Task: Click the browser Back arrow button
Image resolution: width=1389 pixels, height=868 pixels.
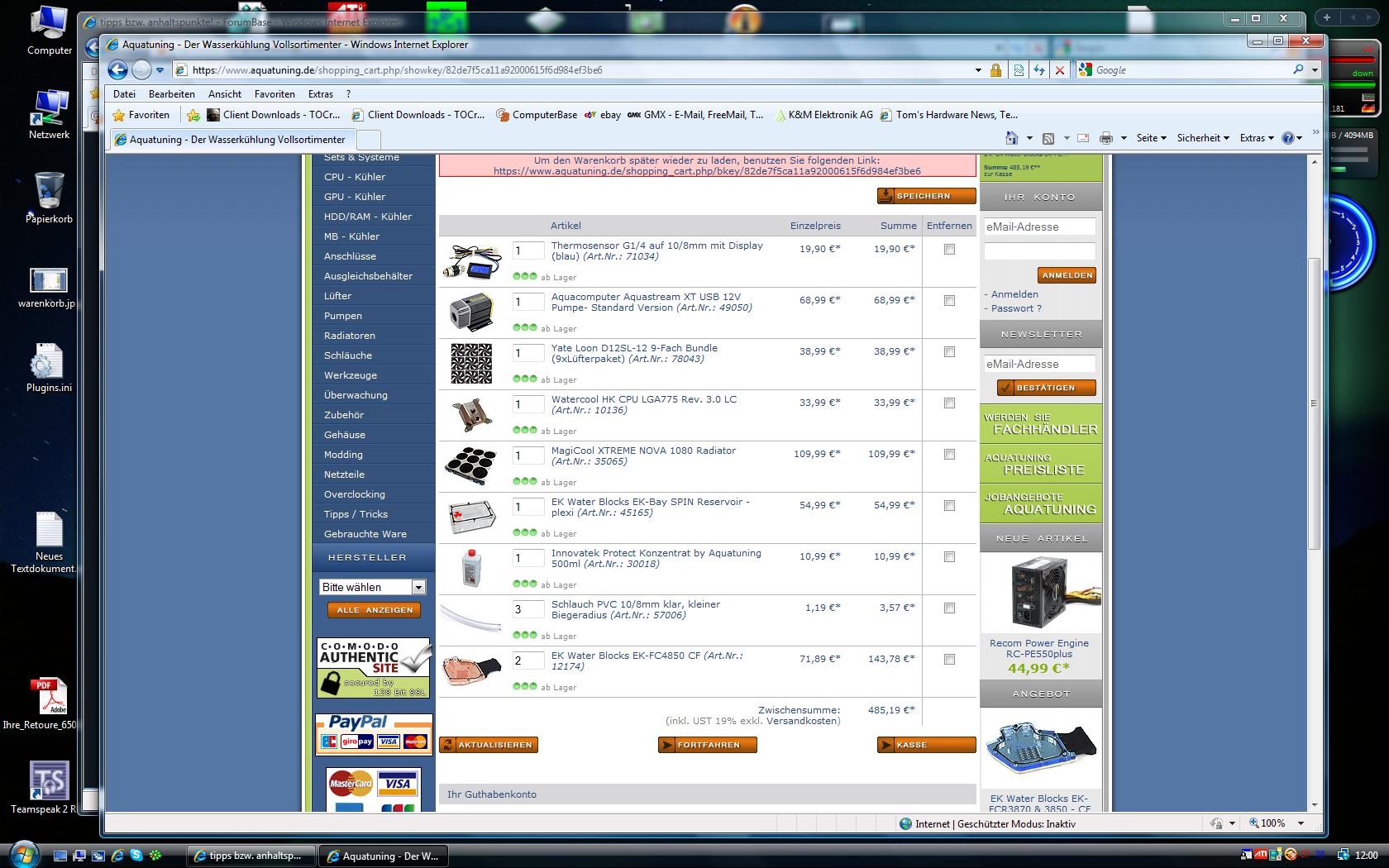Action: 117,70
